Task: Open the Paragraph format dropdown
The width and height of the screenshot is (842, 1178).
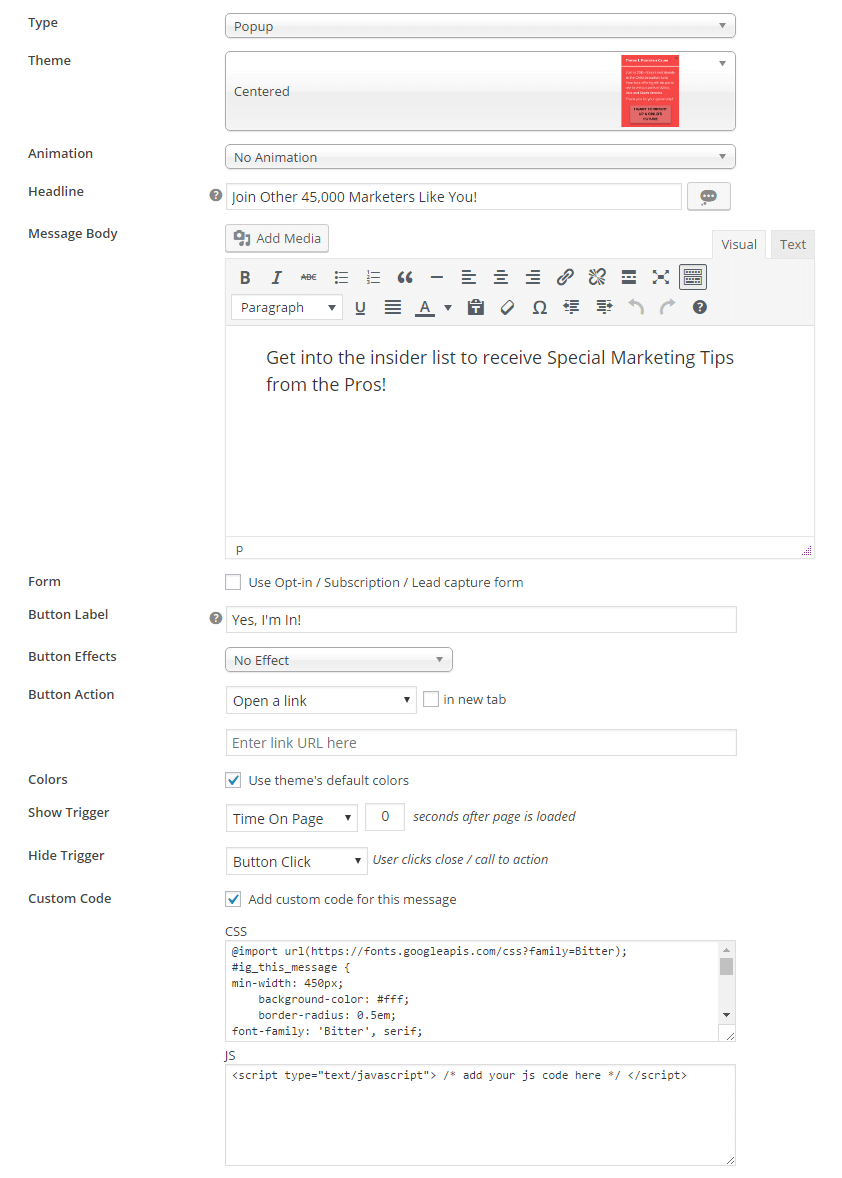Action: pyautogui.click(x=287, y=307)
